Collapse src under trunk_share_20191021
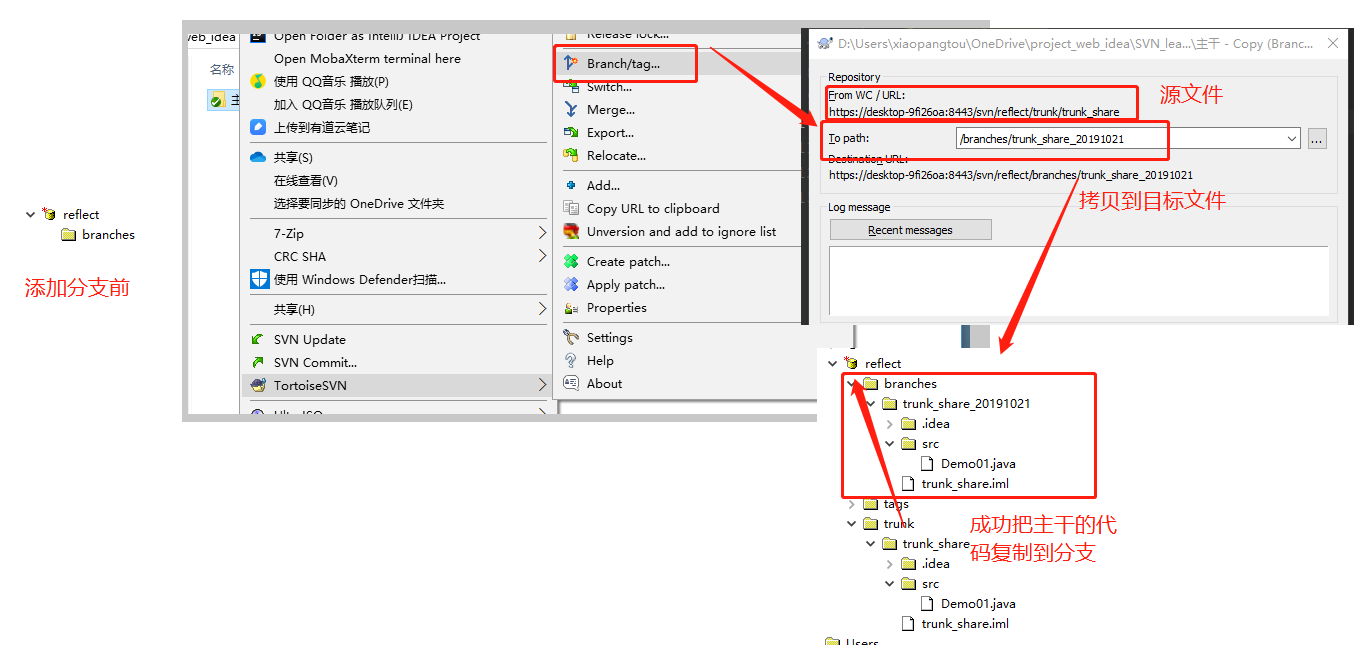Screen dimensions: 1360x660 coord(889,444)
